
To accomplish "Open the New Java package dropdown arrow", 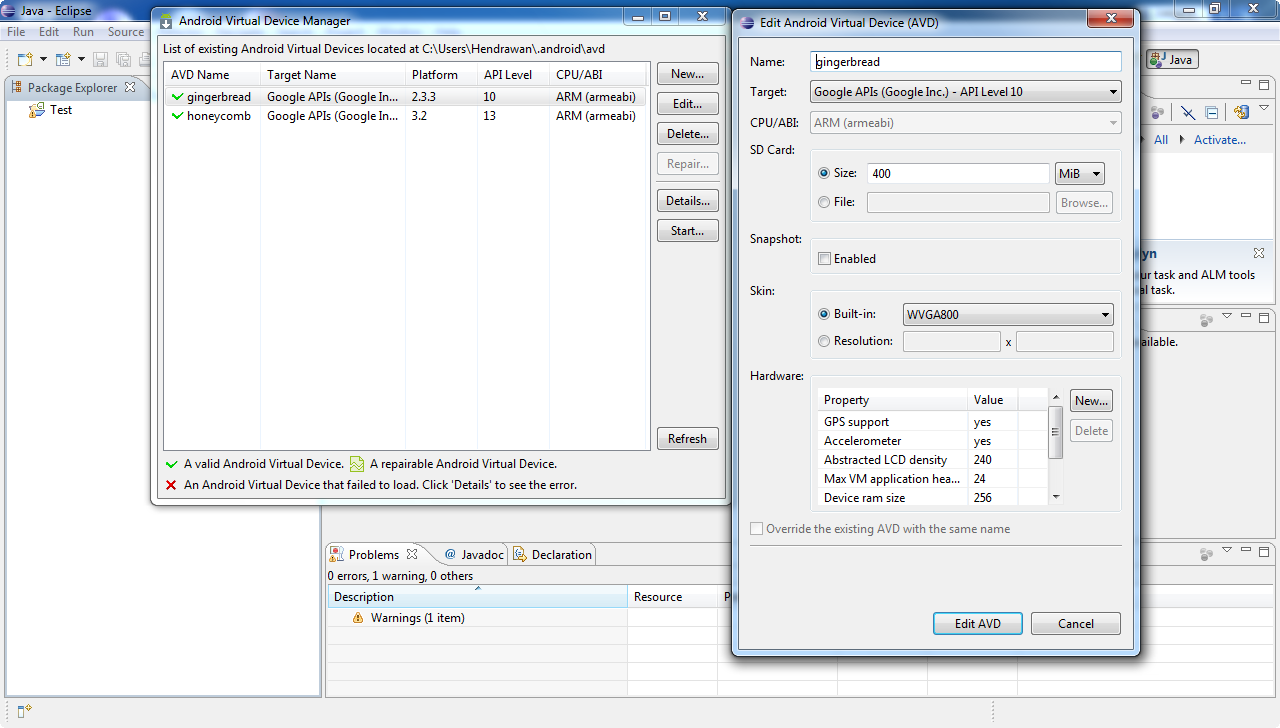I will point(81,60).
